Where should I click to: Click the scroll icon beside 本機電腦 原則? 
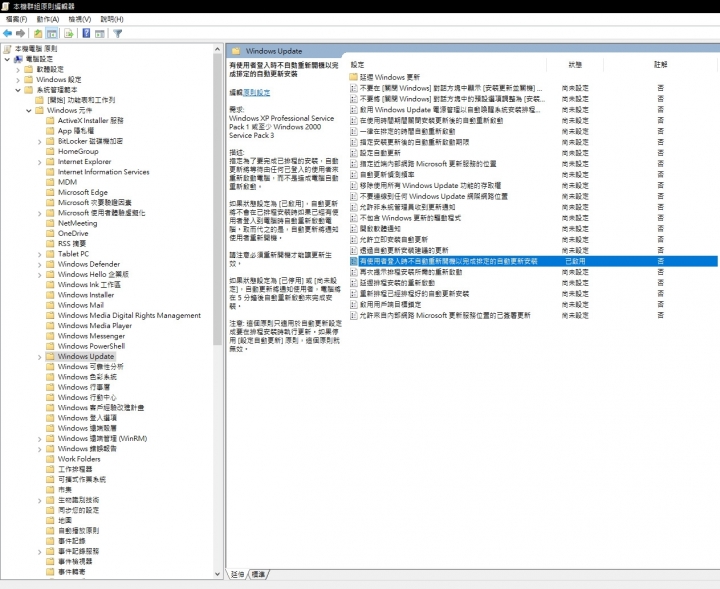[7, 49]
